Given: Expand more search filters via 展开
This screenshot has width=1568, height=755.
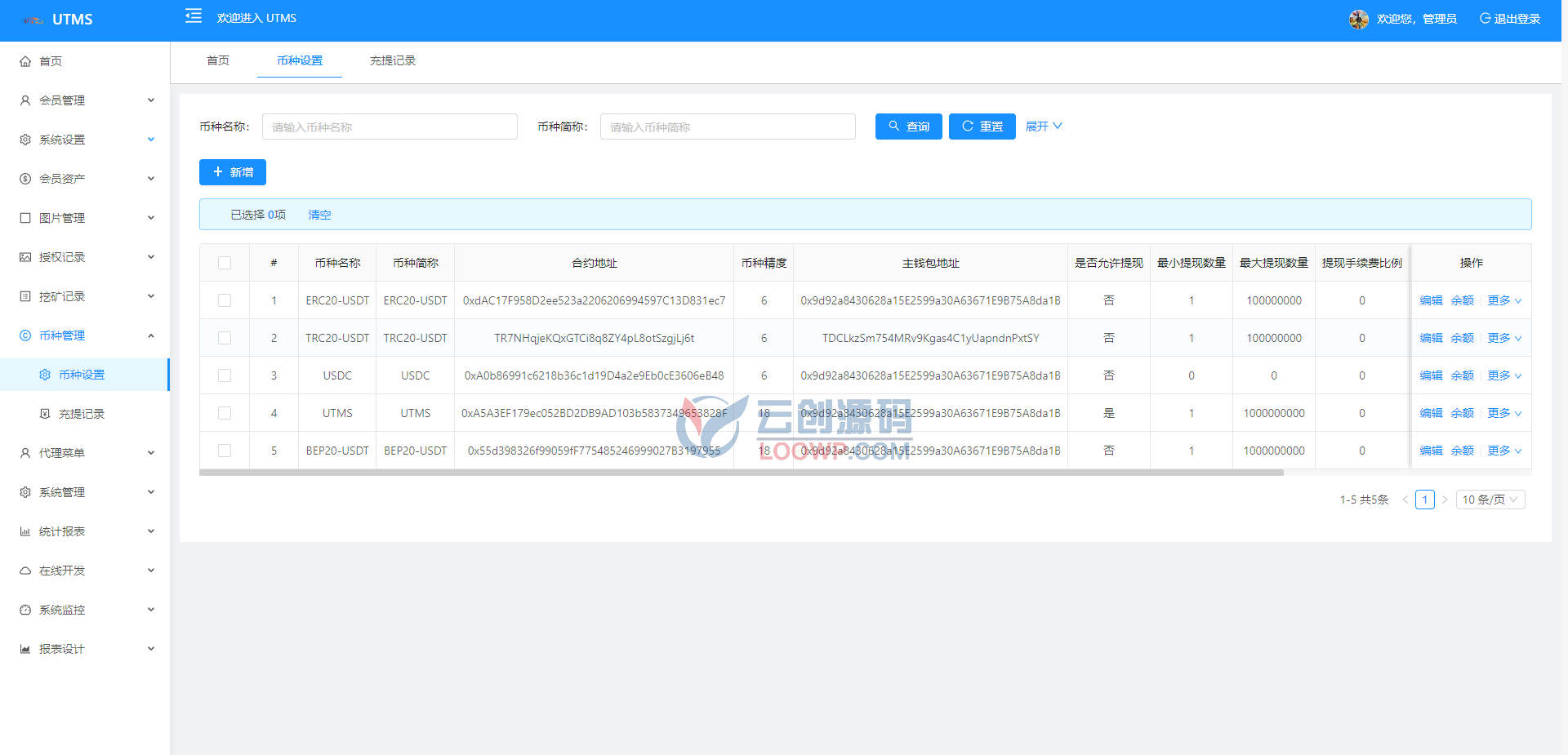Looking at the screenshot, I should coord(1044,127).
